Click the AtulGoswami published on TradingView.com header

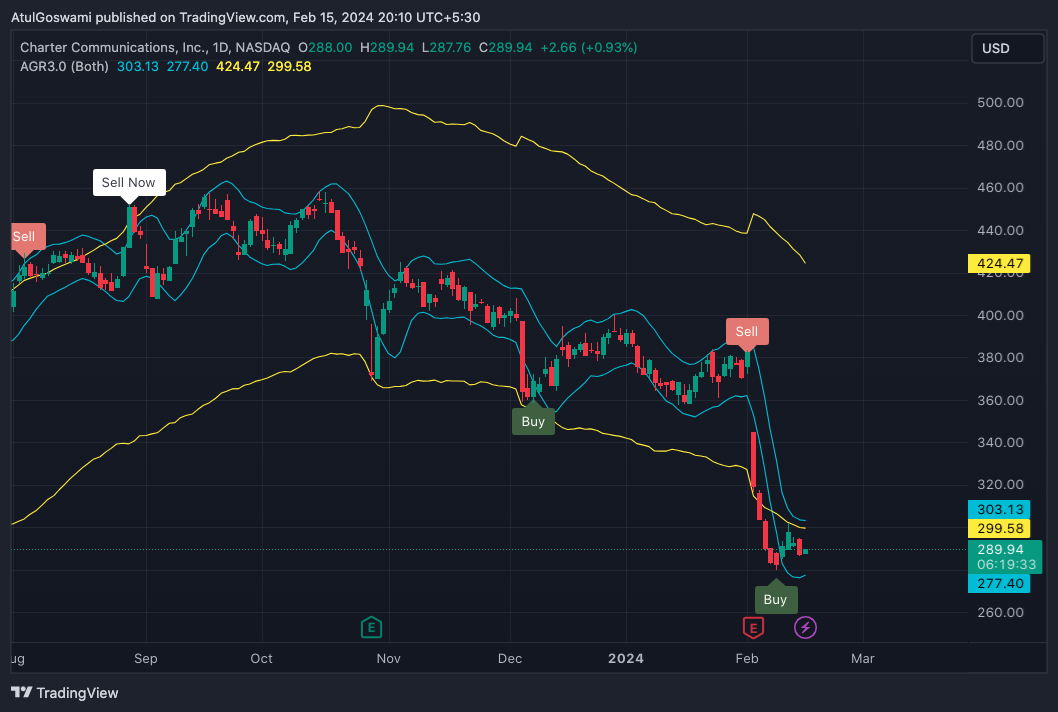coord(246,18)
